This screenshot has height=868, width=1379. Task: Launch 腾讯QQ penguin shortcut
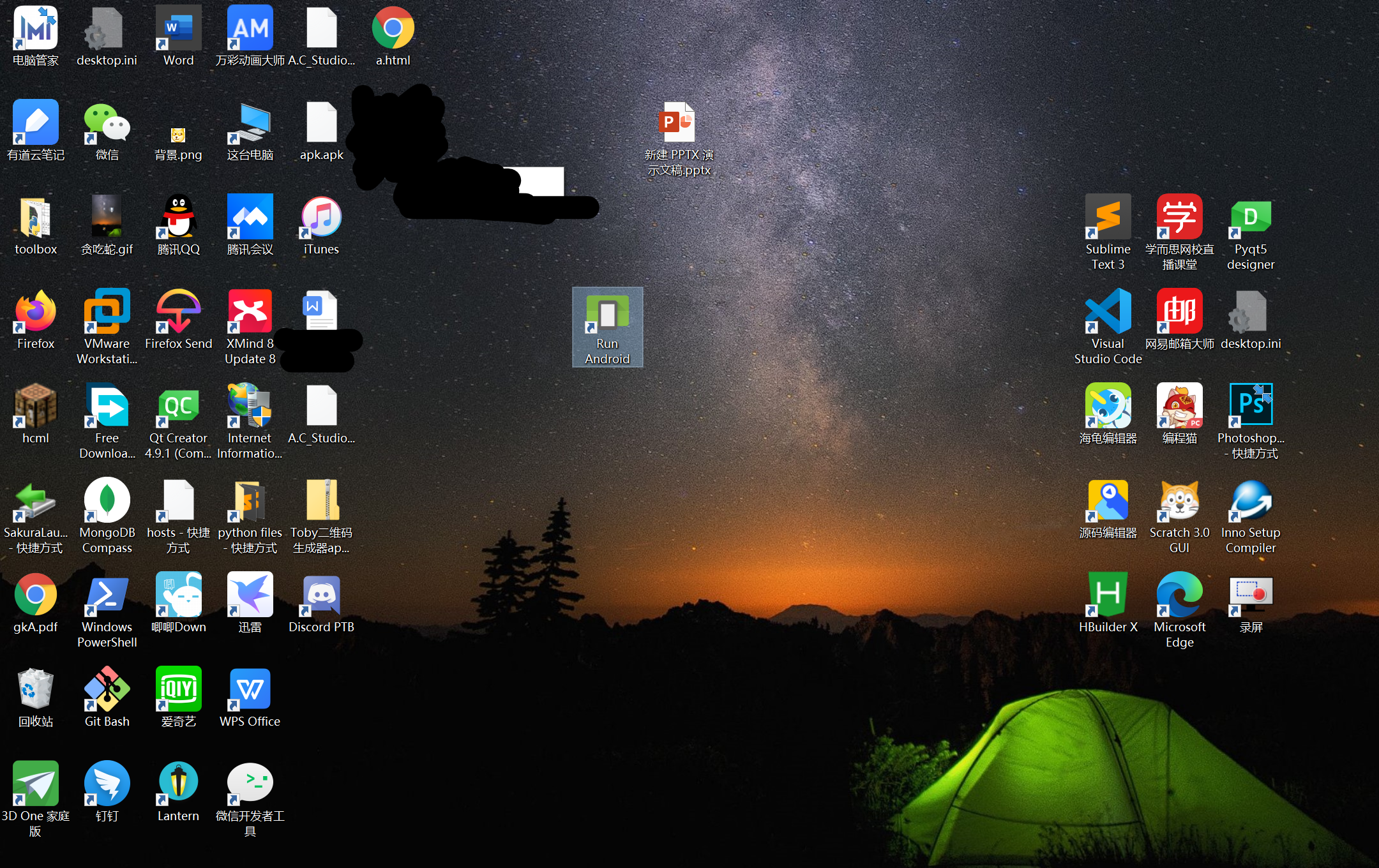pos(179,225)
